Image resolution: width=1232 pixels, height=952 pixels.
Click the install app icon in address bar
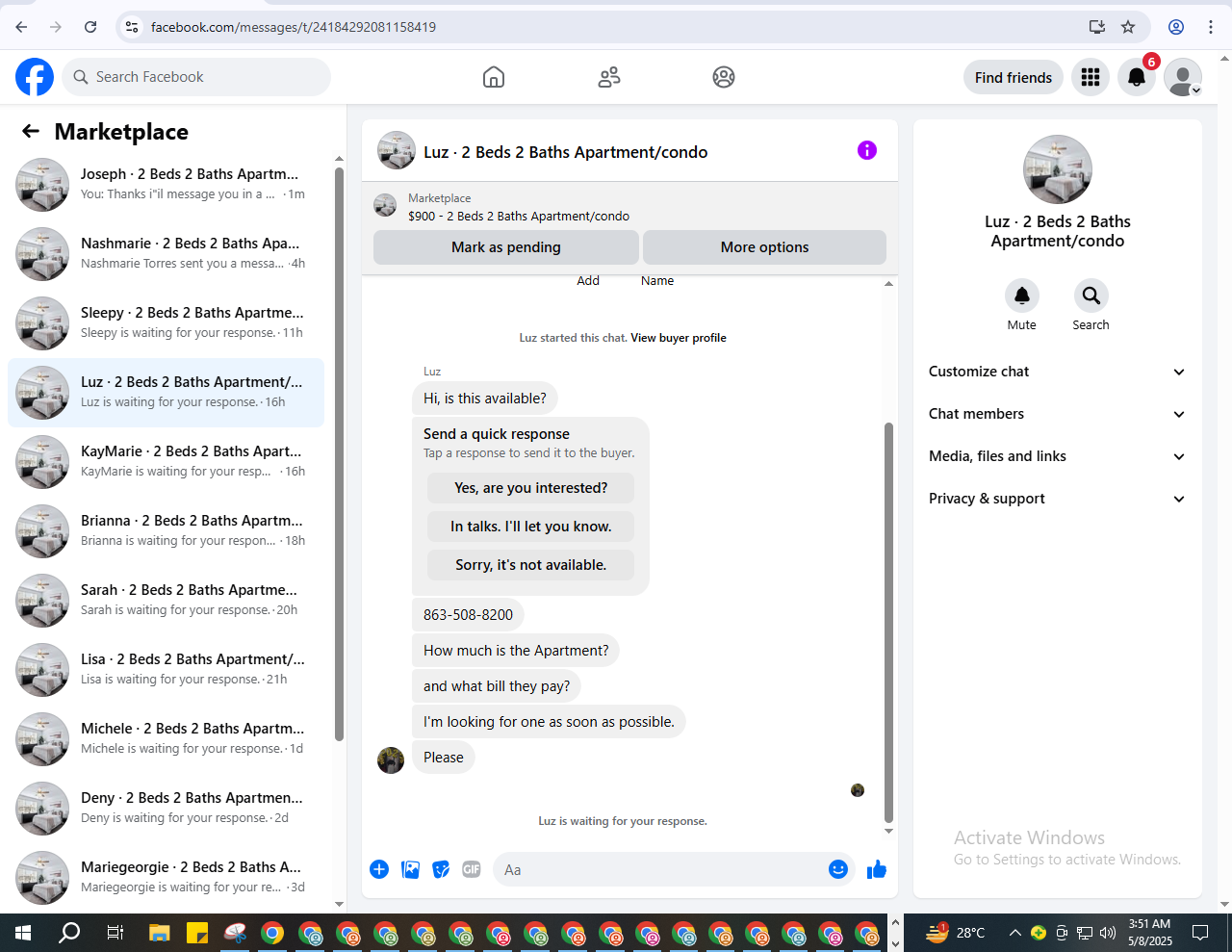[1096, 27]
